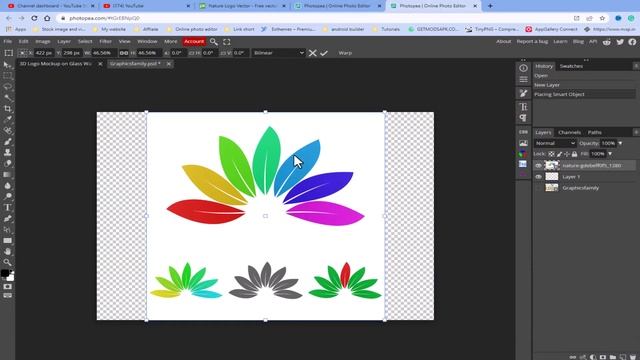Select the Type tool
The image size is (640, 360).
7,208
